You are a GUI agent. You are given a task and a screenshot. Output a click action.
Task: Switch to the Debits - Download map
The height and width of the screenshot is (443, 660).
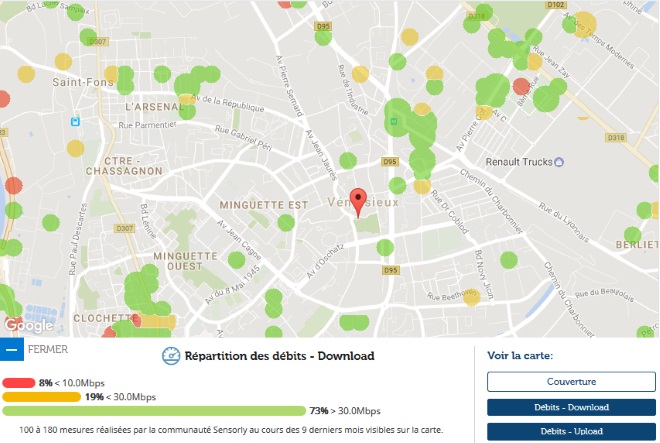click(x=571, y=407)
